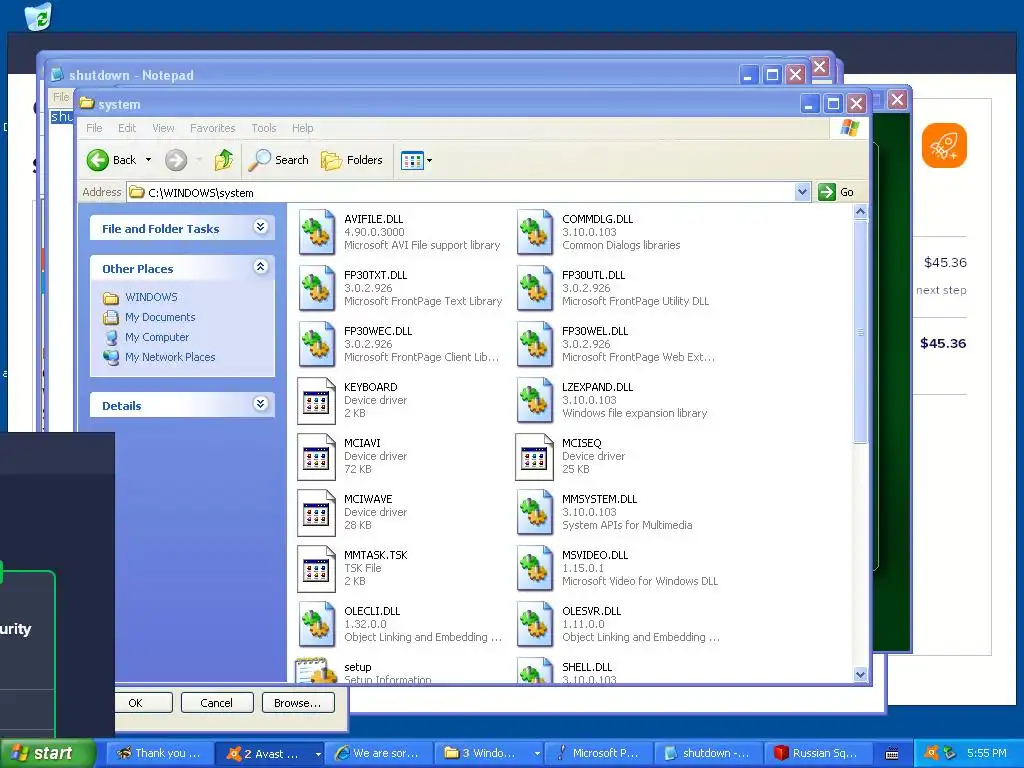Select the AVIFILE.DLL file icon
1024x768 pixels.
[317, 232]
